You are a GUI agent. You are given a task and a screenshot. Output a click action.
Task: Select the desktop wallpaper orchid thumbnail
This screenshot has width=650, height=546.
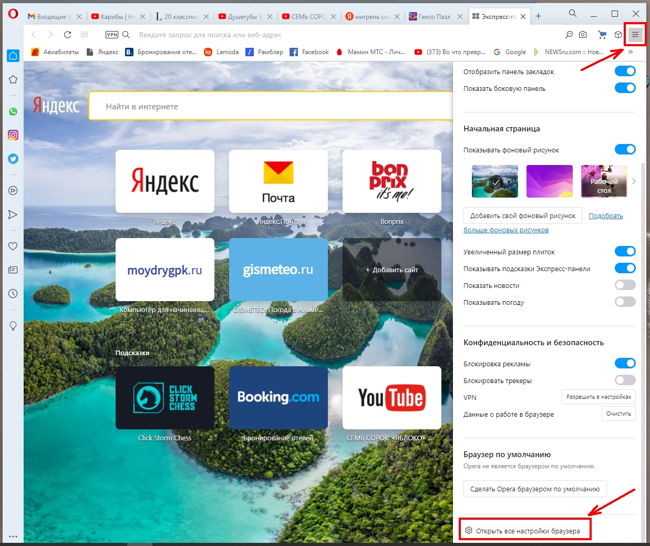604,181
